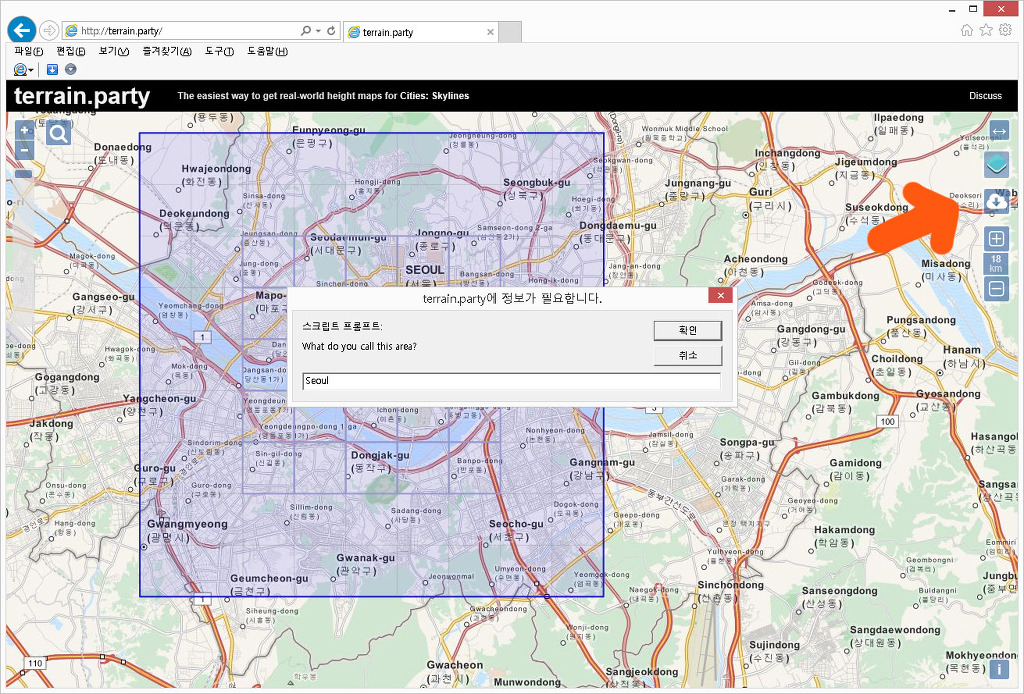The image size is (1024, 694).
Task: Zoom in on the map
Action: (x=25, y=131)
